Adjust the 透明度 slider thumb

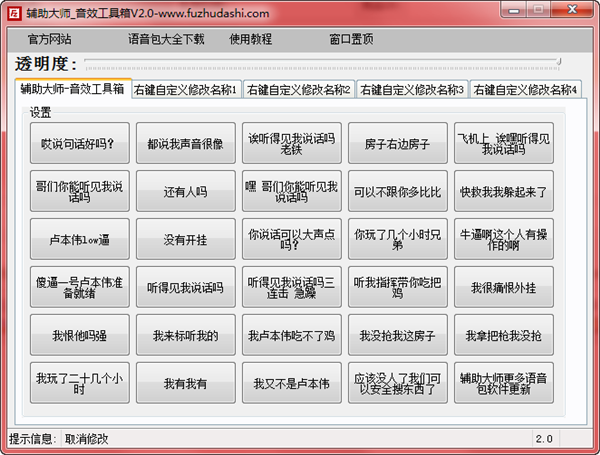click(559, 61)
